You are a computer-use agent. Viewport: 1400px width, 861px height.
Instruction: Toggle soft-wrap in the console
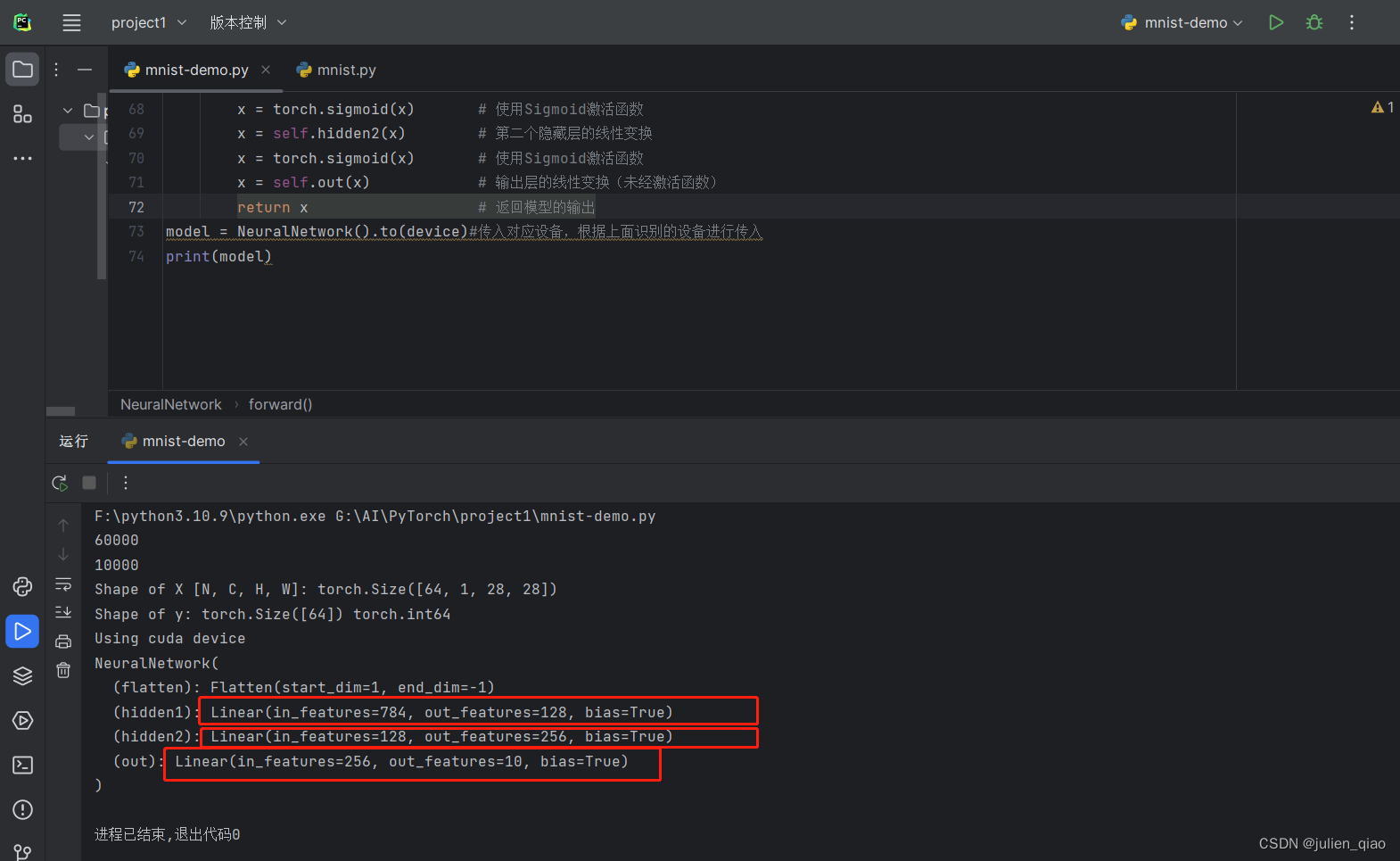[63, 584]
